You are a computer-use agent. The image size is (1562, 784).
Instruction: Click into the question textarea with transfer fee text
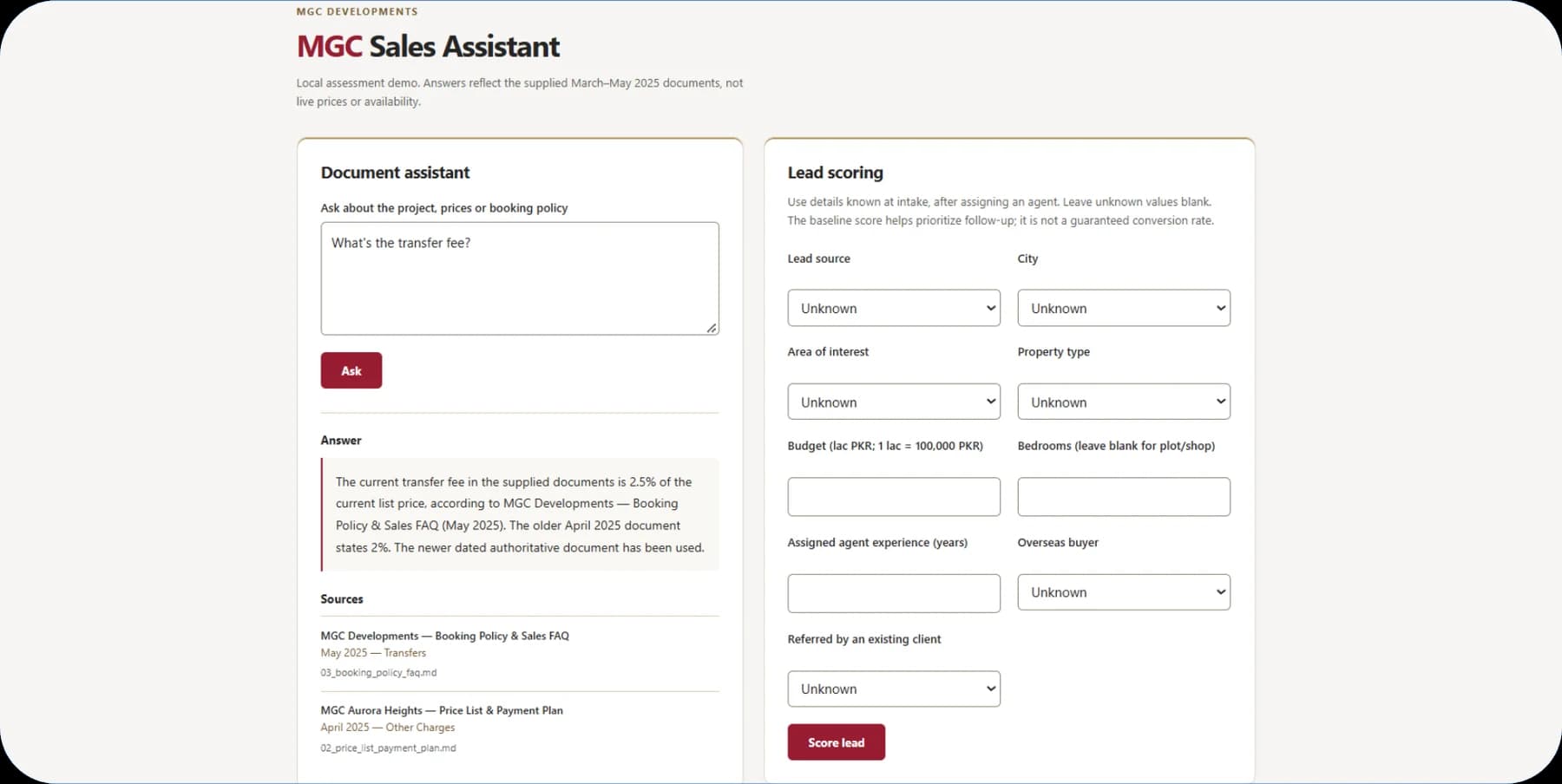click(x=520, y=278)
